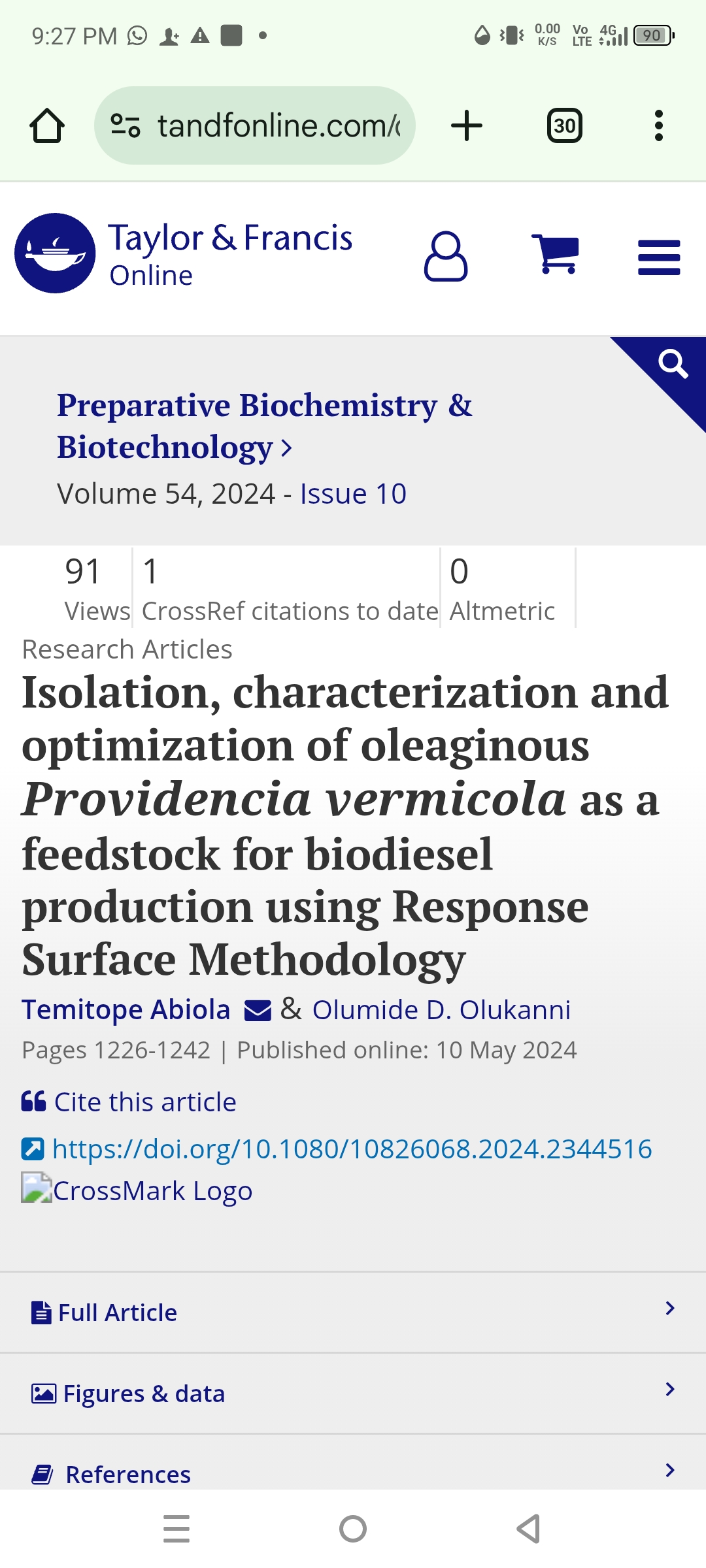The width and height of the screenshot is (706, 1568).
Task: Click the Taylor & Francis Online logo
Action: (183, 253)
